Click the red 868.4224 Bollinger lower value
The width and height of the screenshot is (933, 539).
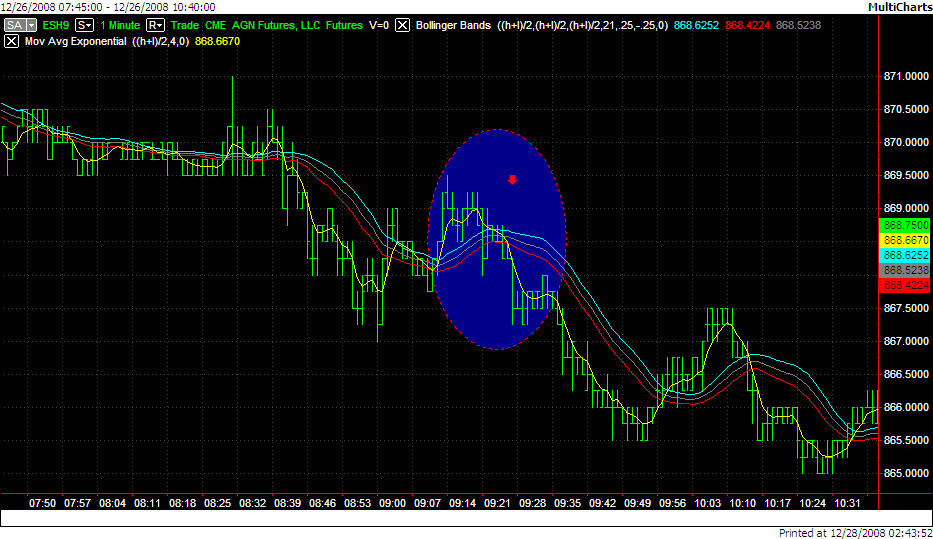[x=747, y=26]
